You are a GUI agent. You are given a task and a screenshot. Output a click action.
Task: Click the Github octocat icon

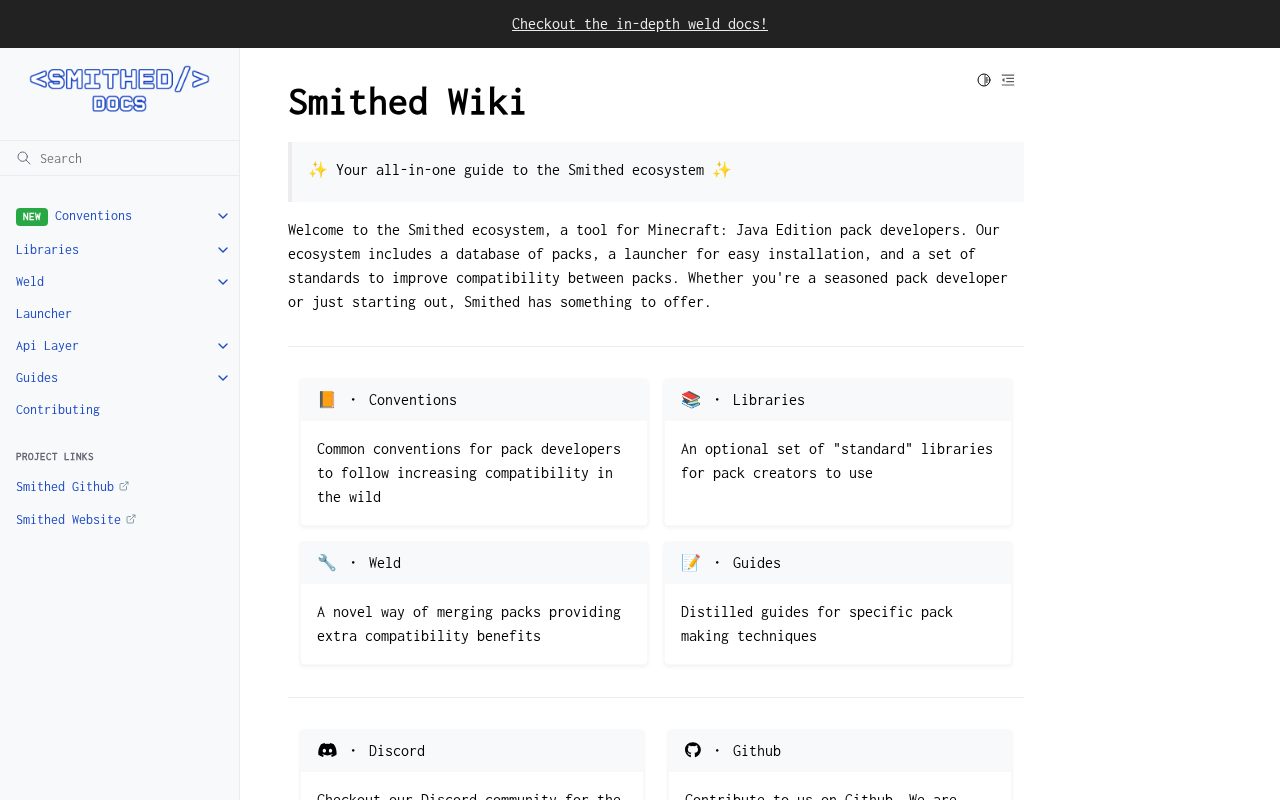[692, 750]
